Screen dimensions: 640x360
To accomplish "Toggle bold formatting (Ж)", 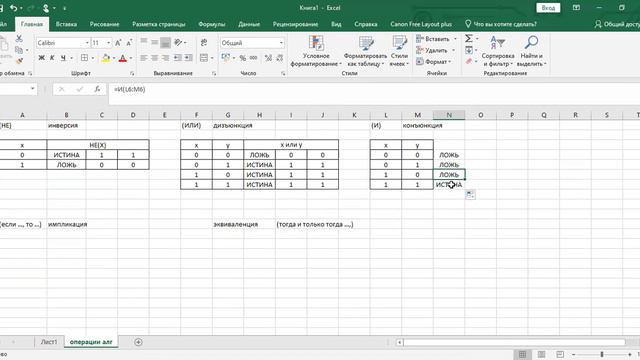I will [x=41, y=58].
